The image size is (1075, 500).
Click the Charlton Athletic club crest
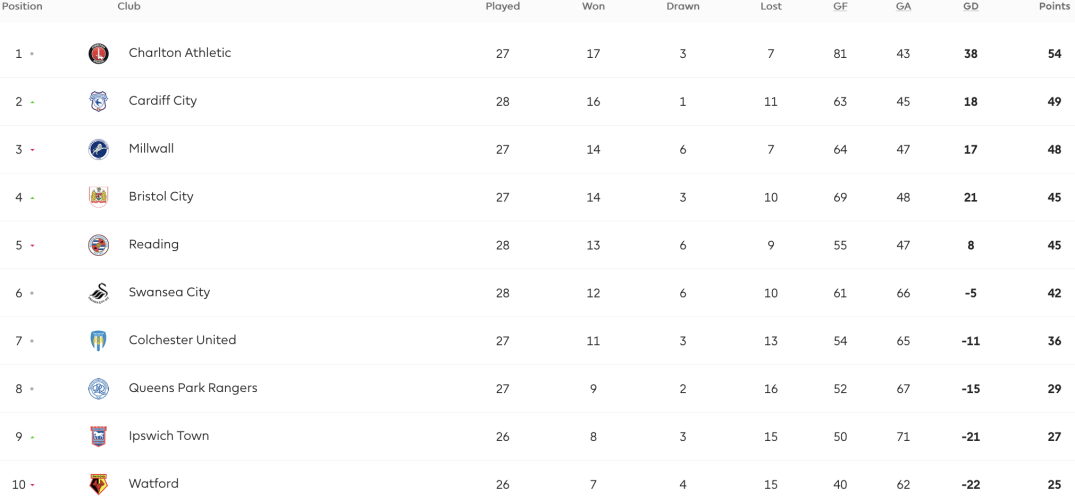tap(99, 53)
